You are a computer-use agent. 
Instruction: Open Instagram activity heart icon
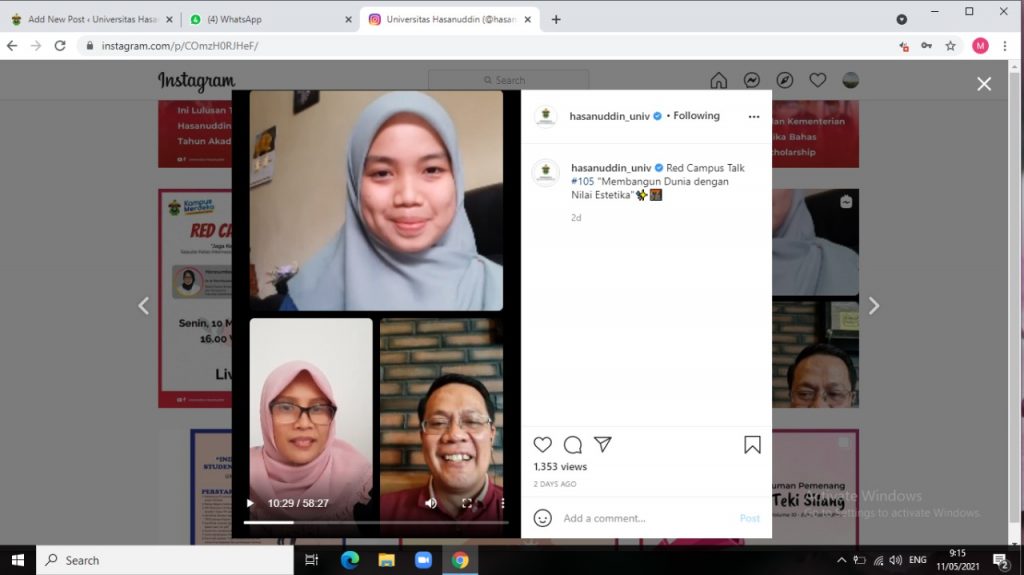(x=818, y=80)
